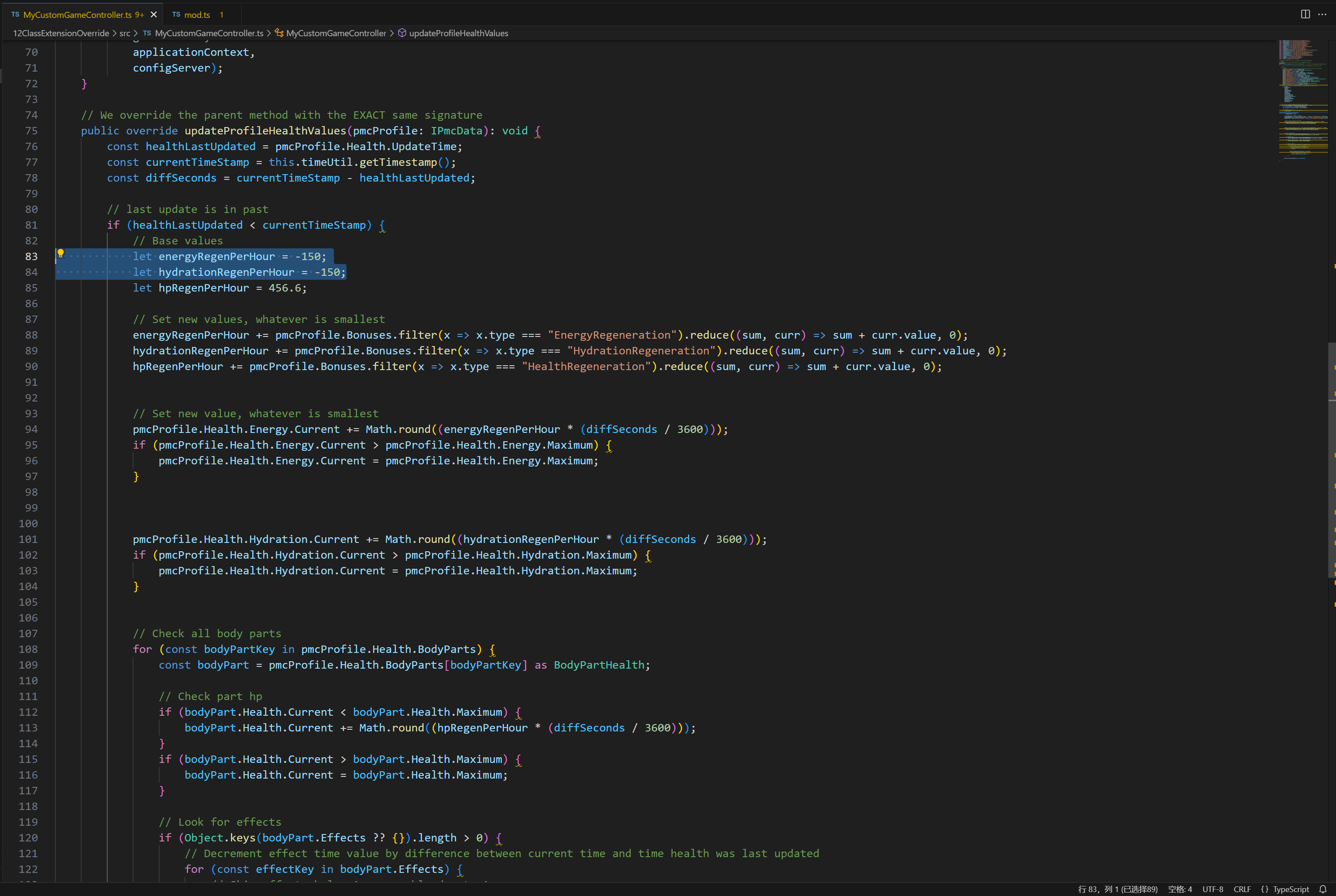This screenshot has height=896, width=1336.
Task: Change indentation via 空格: 4 status item
Action: (x=1179, y=889)
